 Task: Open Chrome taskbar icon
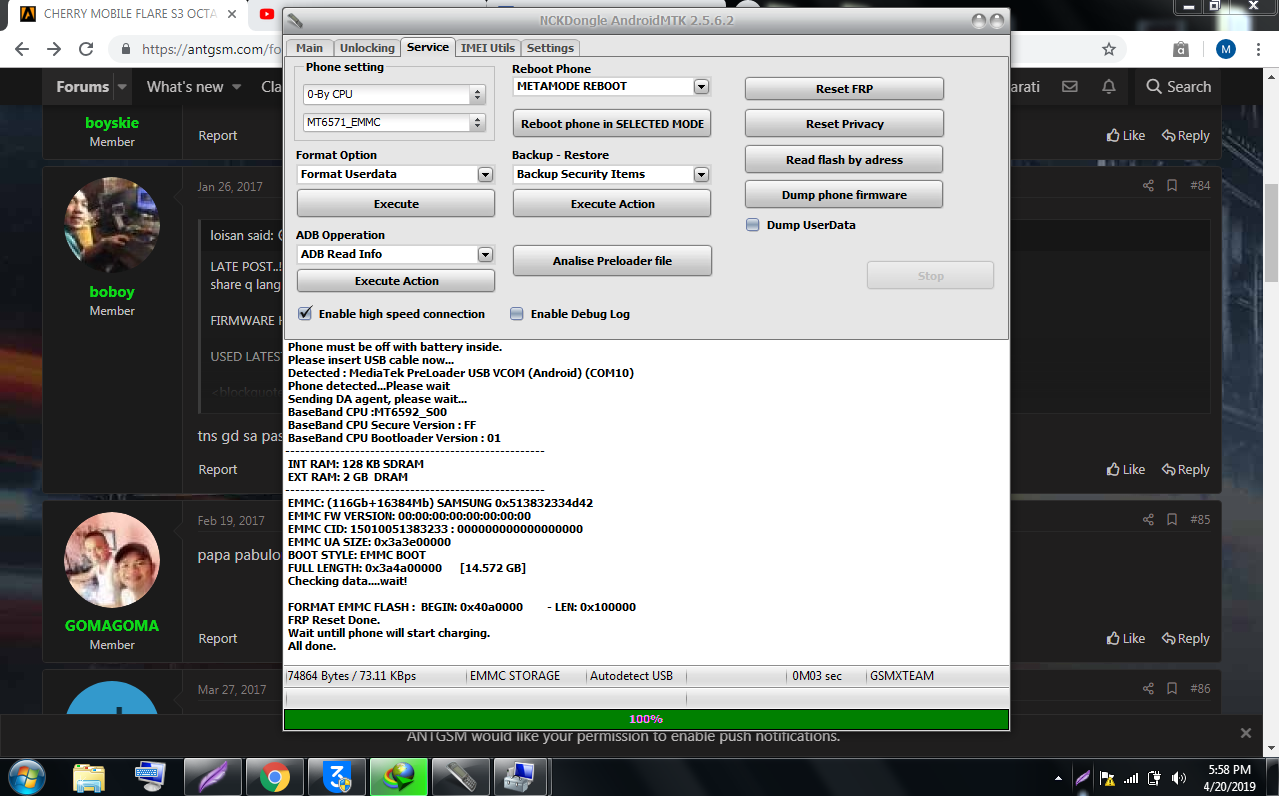[274, 776]
